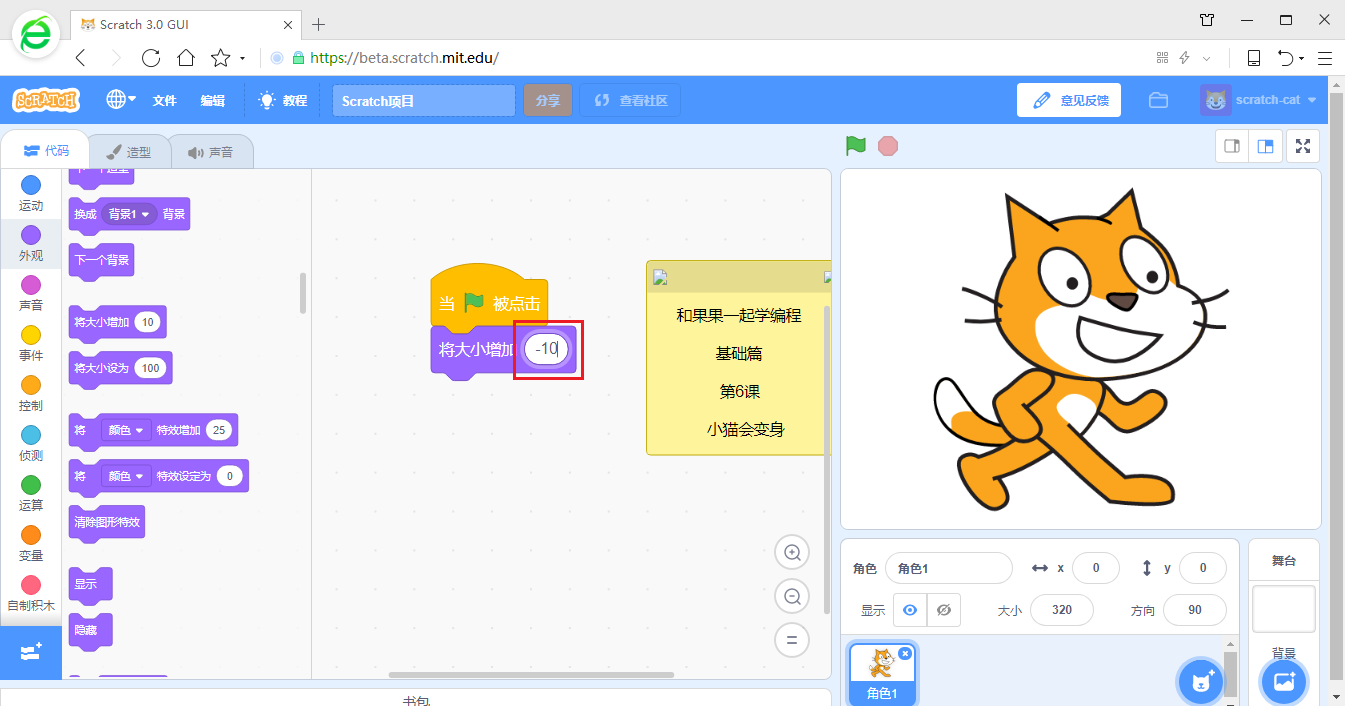The image size is (1345, 706).
Task: Click the 查看社区 button
Action: pyautogui.click(x=630, y=101)
